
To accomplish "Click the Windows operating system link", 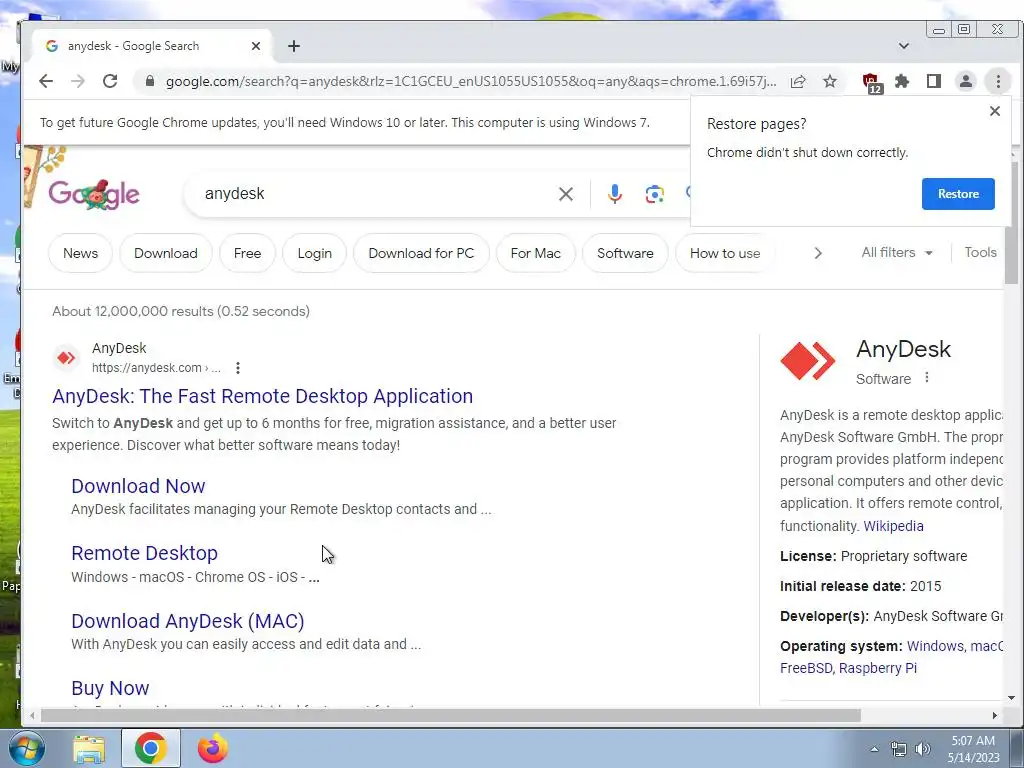I will click(x=935, y=647).
